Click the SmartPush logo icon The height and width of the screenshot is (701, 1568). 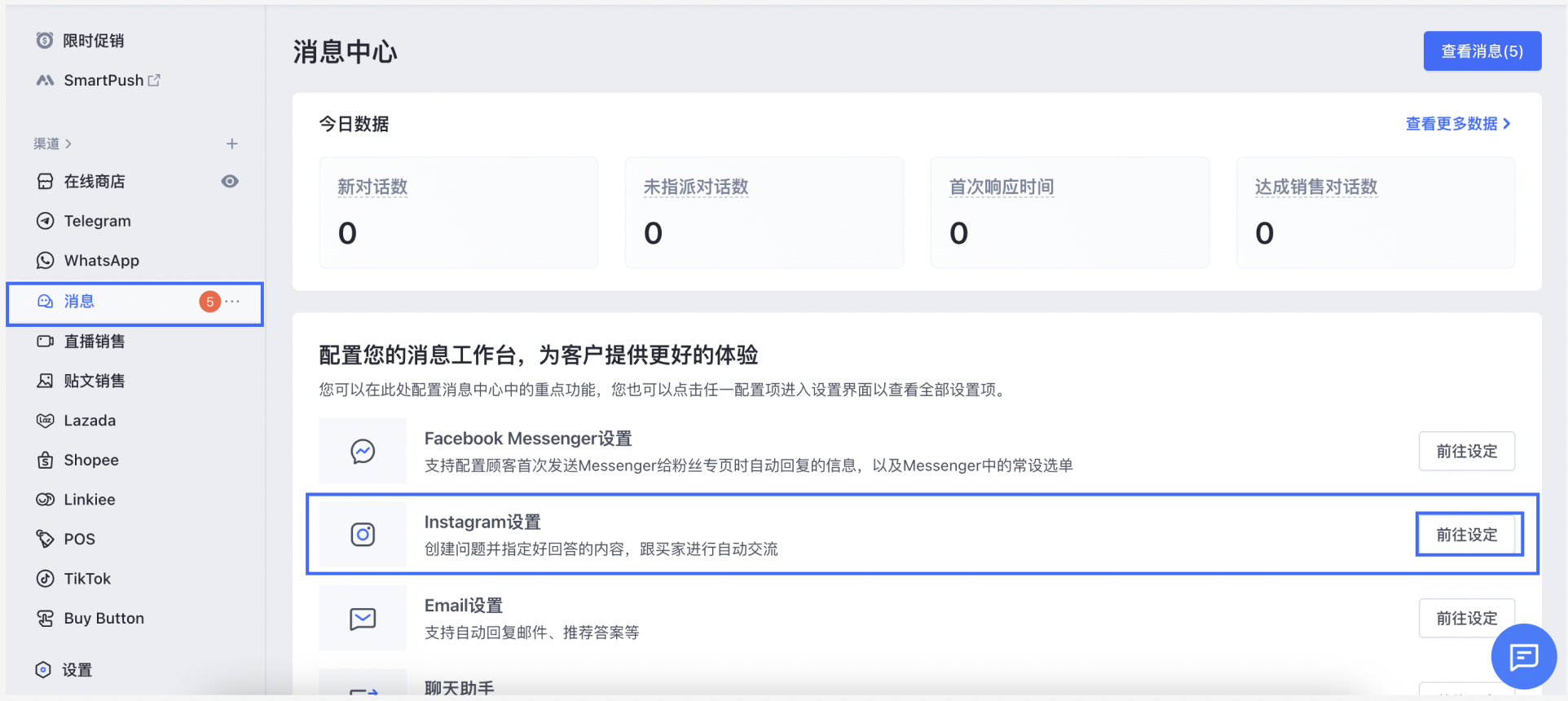point(45,80)
